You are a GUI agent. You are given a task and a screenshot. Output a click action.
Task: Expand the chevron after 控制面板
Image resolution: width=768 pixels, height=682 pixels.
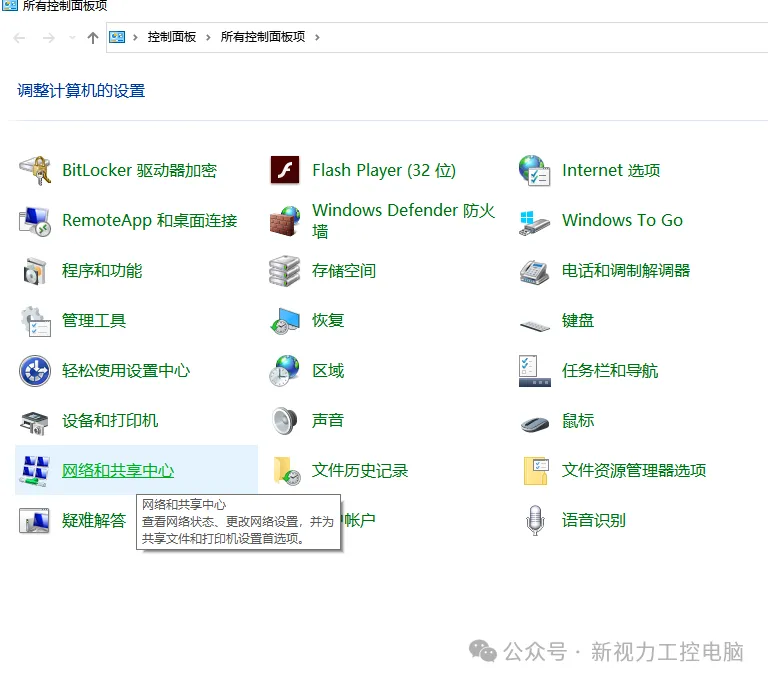pos(208,37)
